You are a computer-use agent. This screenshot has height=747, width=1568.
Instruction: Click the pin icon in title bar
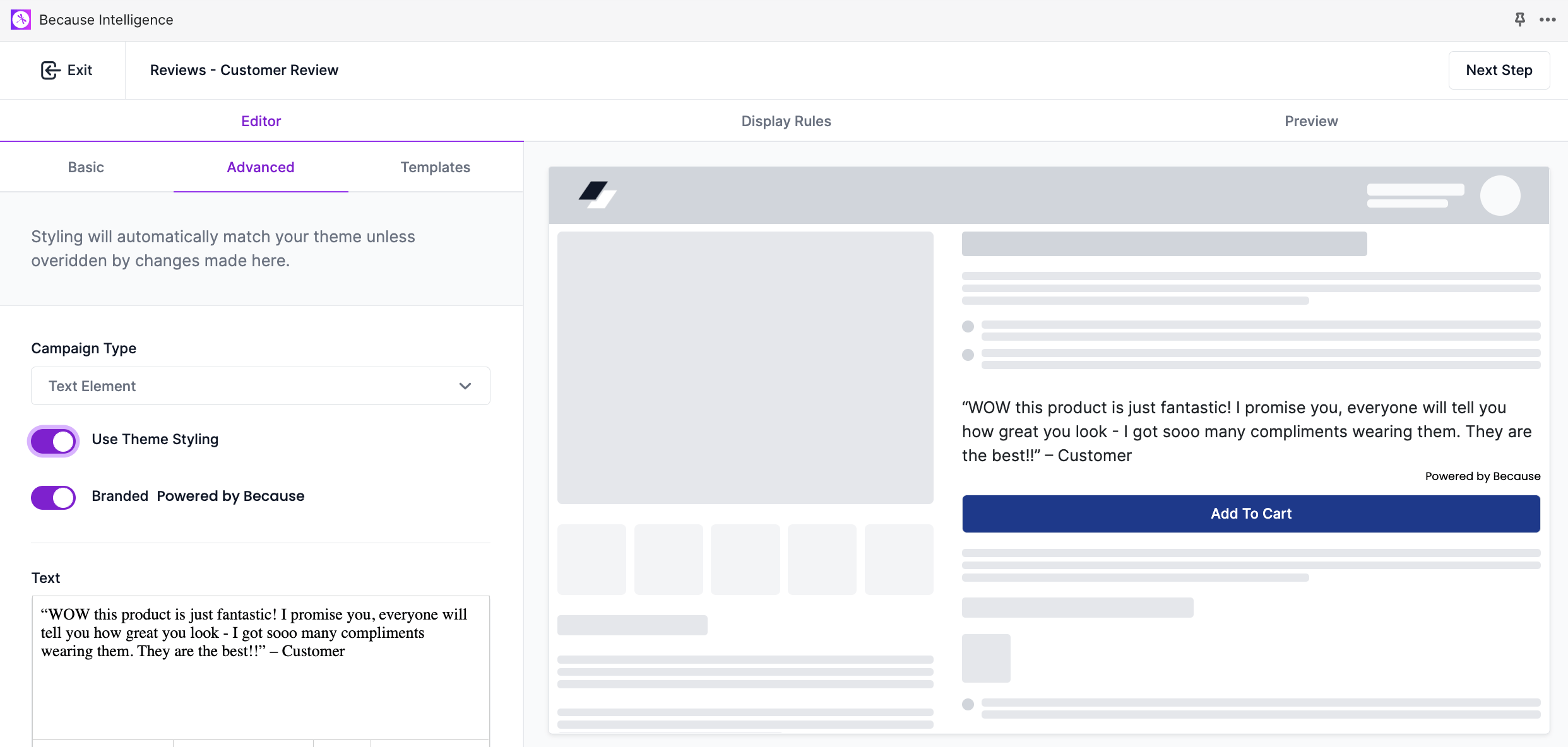pyautogui.click(x=1520, y=20)
